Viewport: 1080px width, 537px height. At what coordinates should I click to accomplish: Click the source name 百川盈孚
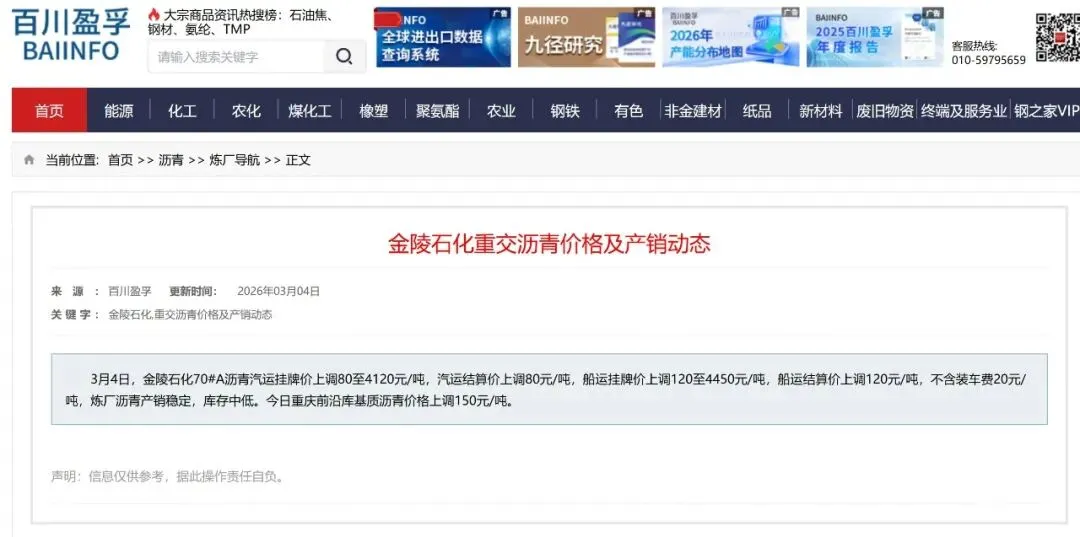[x=129, y=291]
